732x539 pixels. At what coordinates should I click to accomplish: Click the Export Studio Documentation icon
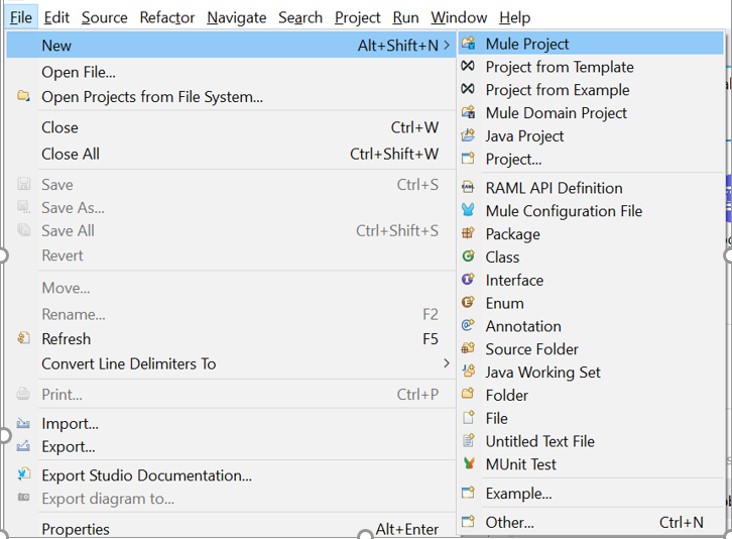pos(23,475)
